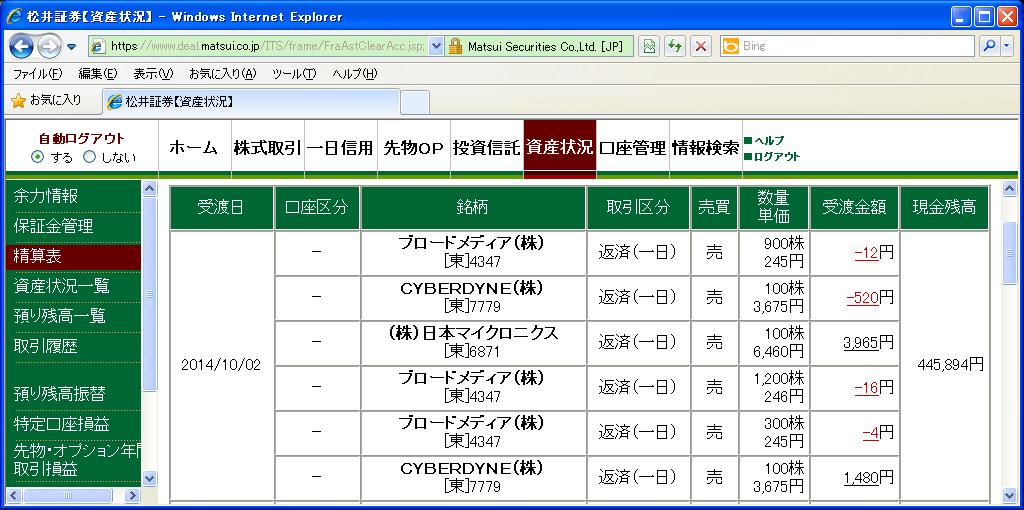Select the する auto-logout radio button
The image size is (1024, 510).
click(38, 157)
